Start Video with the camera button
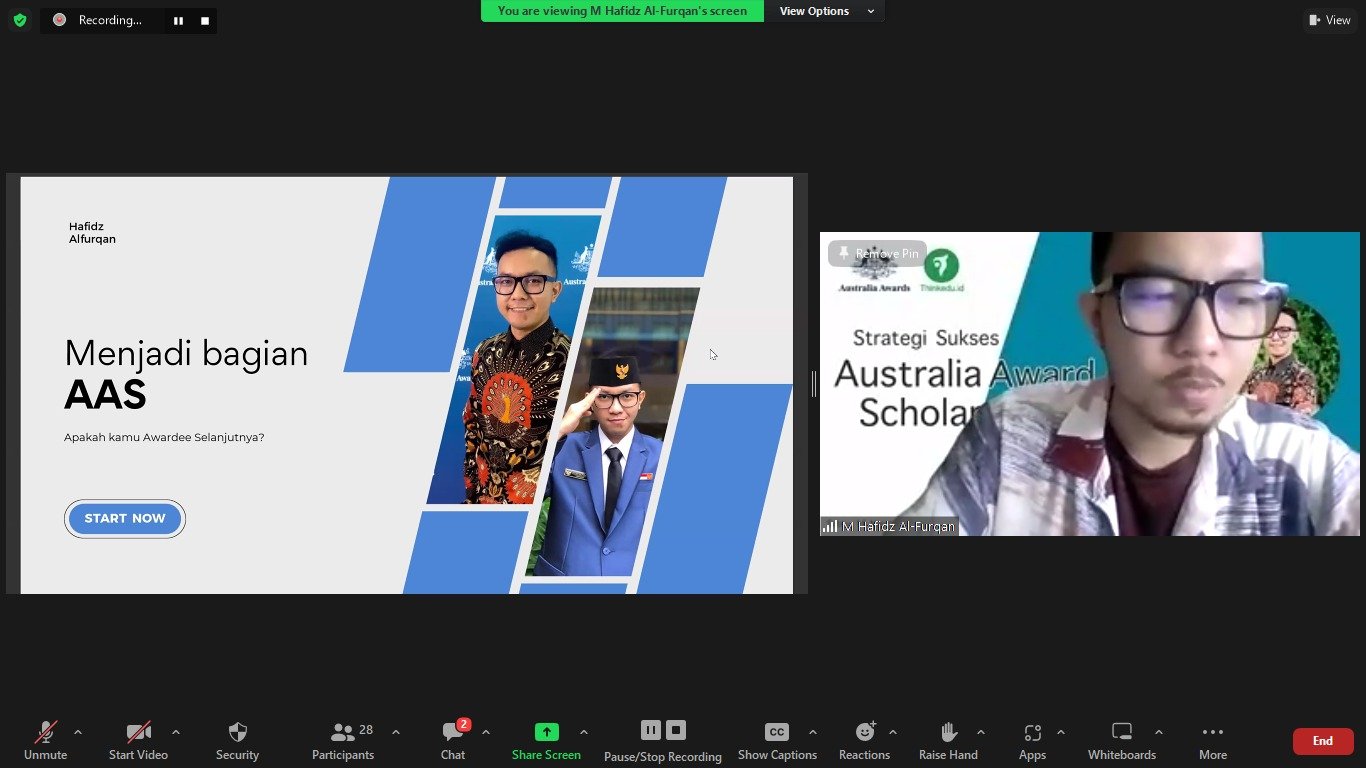Screen dimensions: 1366x768 click(138, 732)
